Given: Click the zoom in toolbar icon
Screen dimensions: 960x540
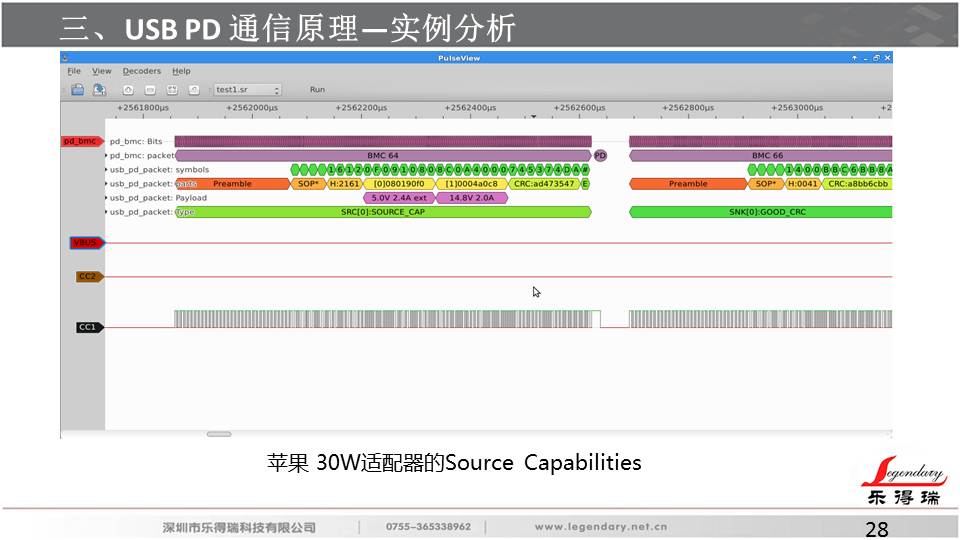Looking at the screenshot, I should pos(128,90).
